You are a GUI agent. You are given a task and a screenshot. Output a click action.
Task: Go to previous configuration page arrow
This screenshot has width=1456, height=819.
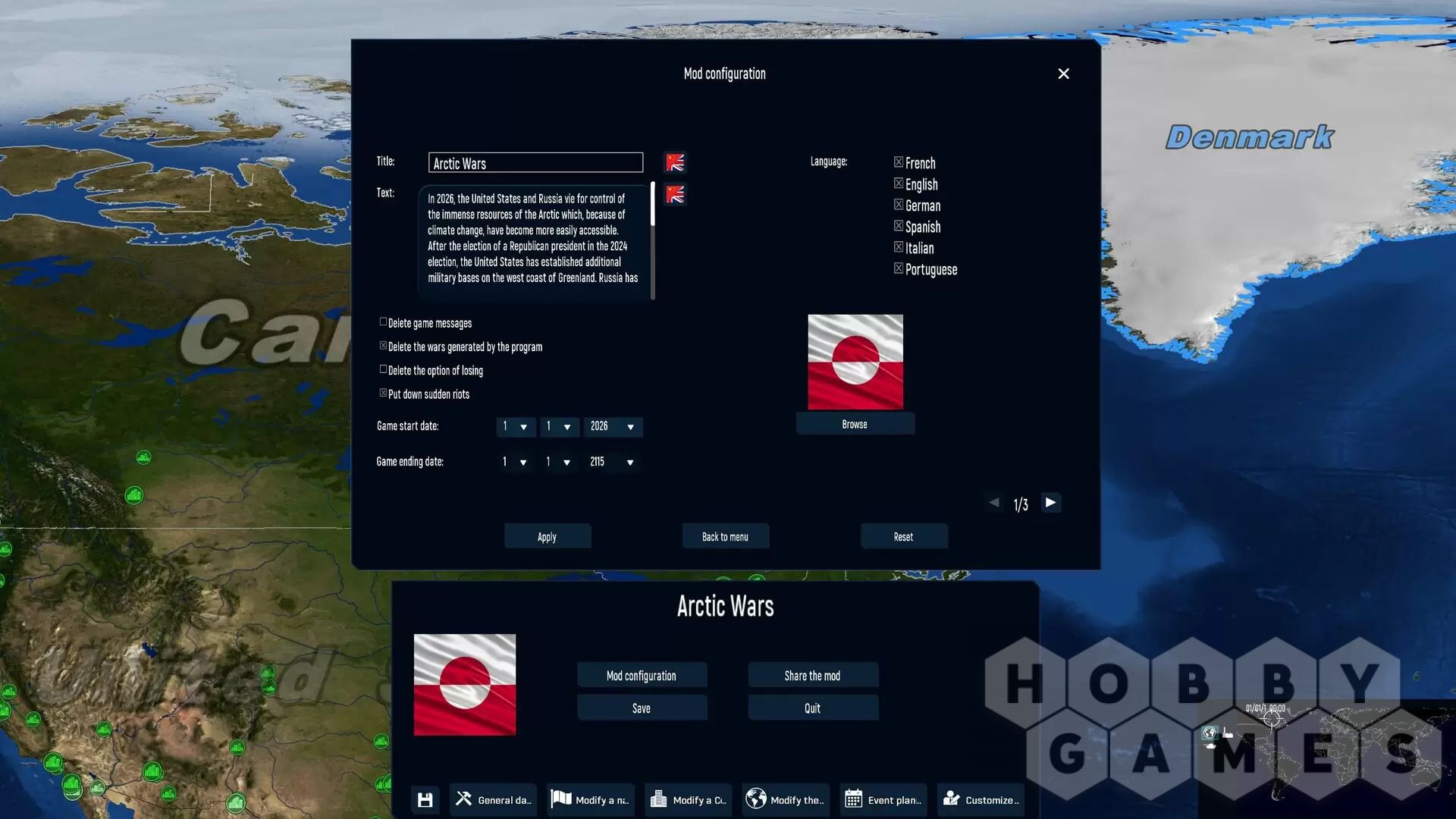pos(994,503)
